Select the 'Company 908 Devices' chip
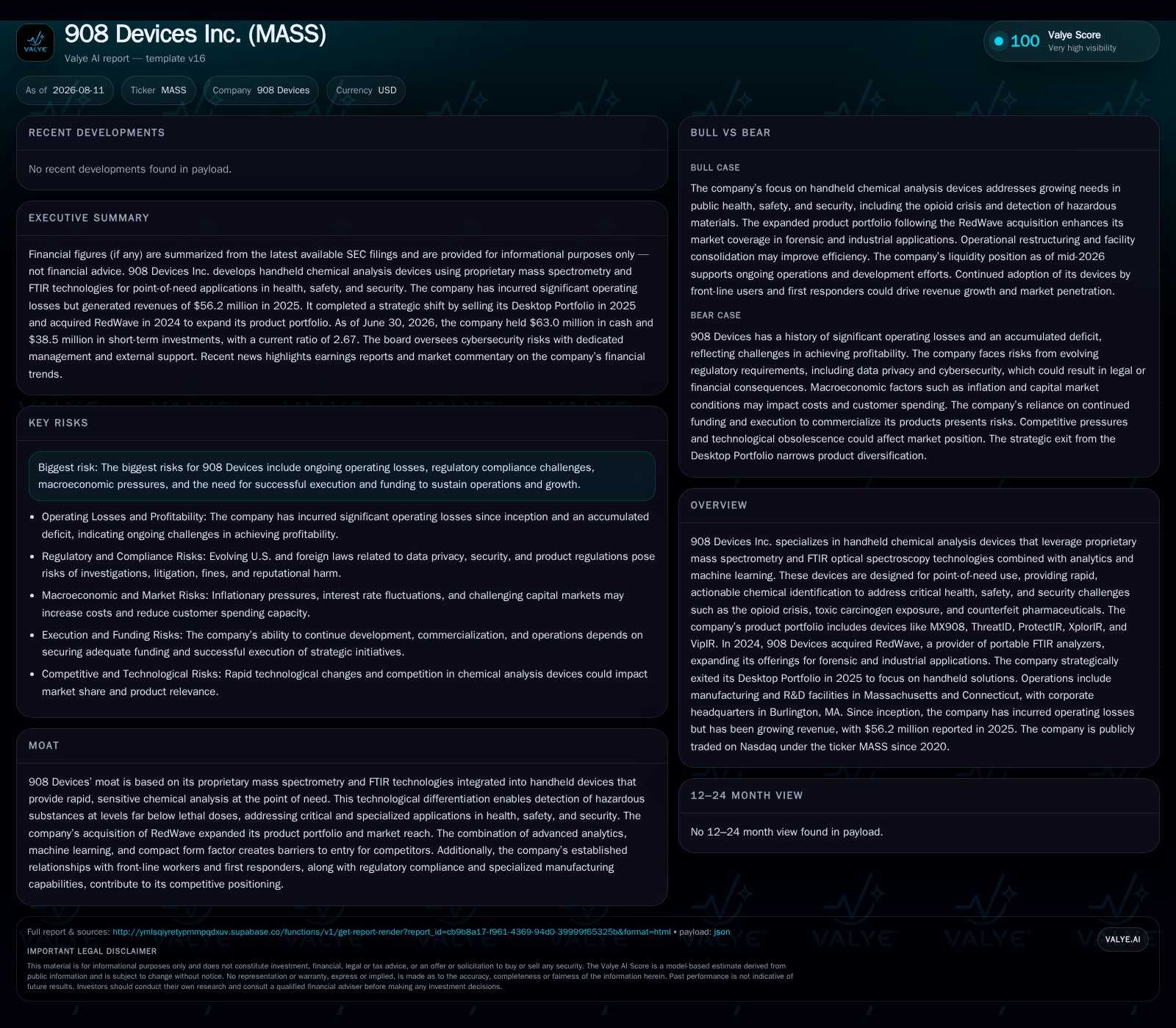The width and height of the screenshot is (1176, 1028). coord(261,90)
